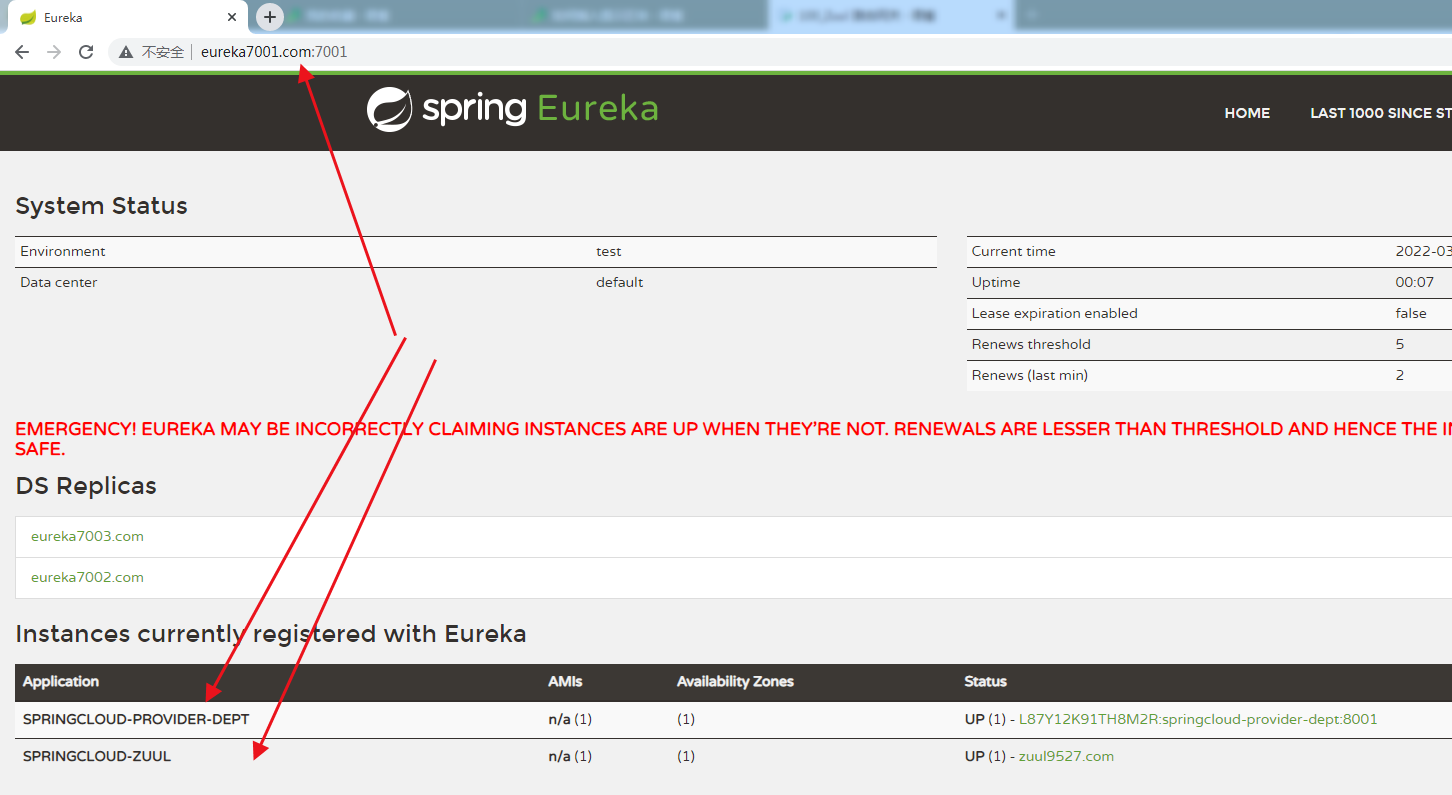Close the Eureka browser tab

point(232,17)
